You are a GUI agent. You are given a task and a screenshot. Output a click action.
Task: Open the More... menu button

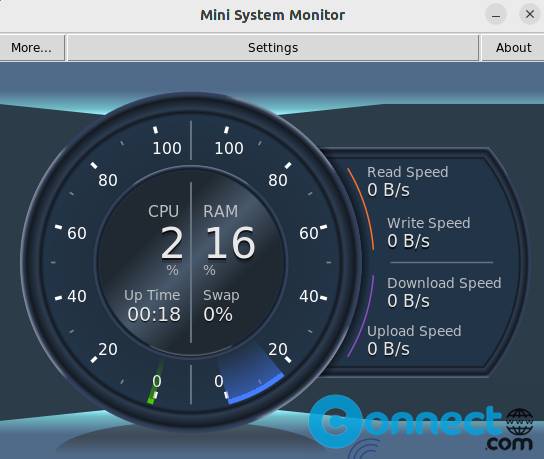[32, 48]
